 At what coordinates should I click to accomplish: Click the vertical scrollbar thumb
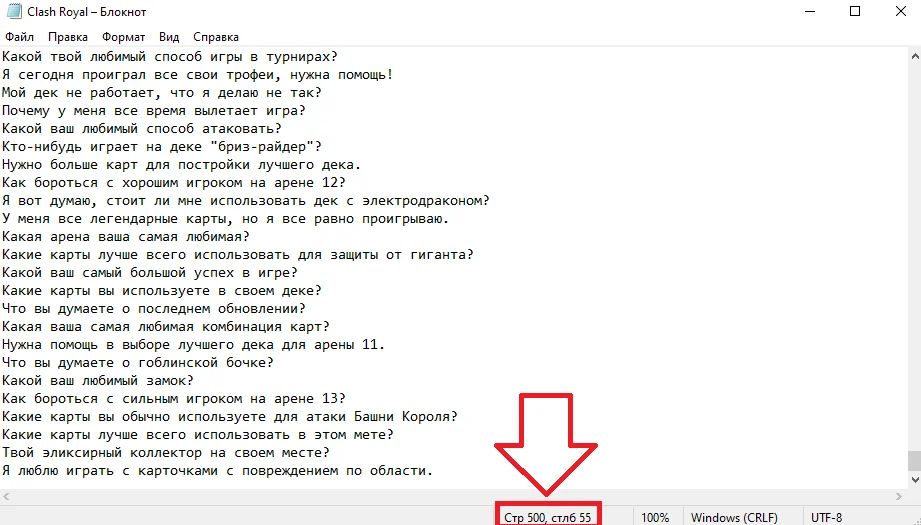[x=915, y=461]
